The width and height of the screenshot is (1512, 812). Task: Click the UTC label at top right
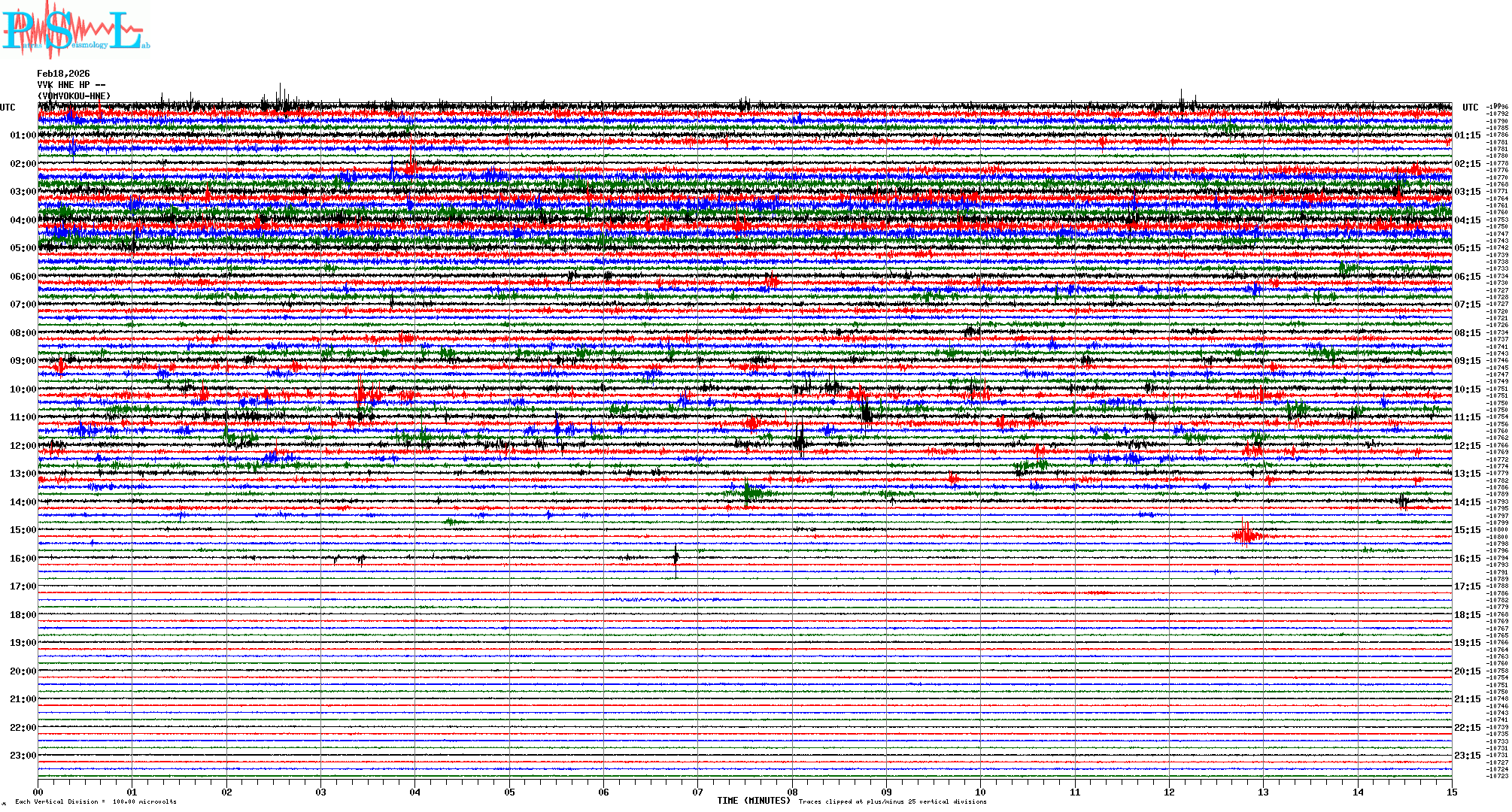pos(1470,108)
